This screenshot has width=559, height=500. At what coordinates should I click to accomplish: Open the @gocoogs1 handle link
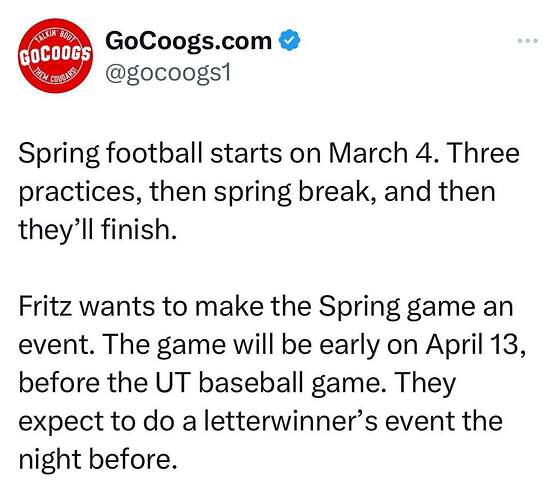click(168, 73)
